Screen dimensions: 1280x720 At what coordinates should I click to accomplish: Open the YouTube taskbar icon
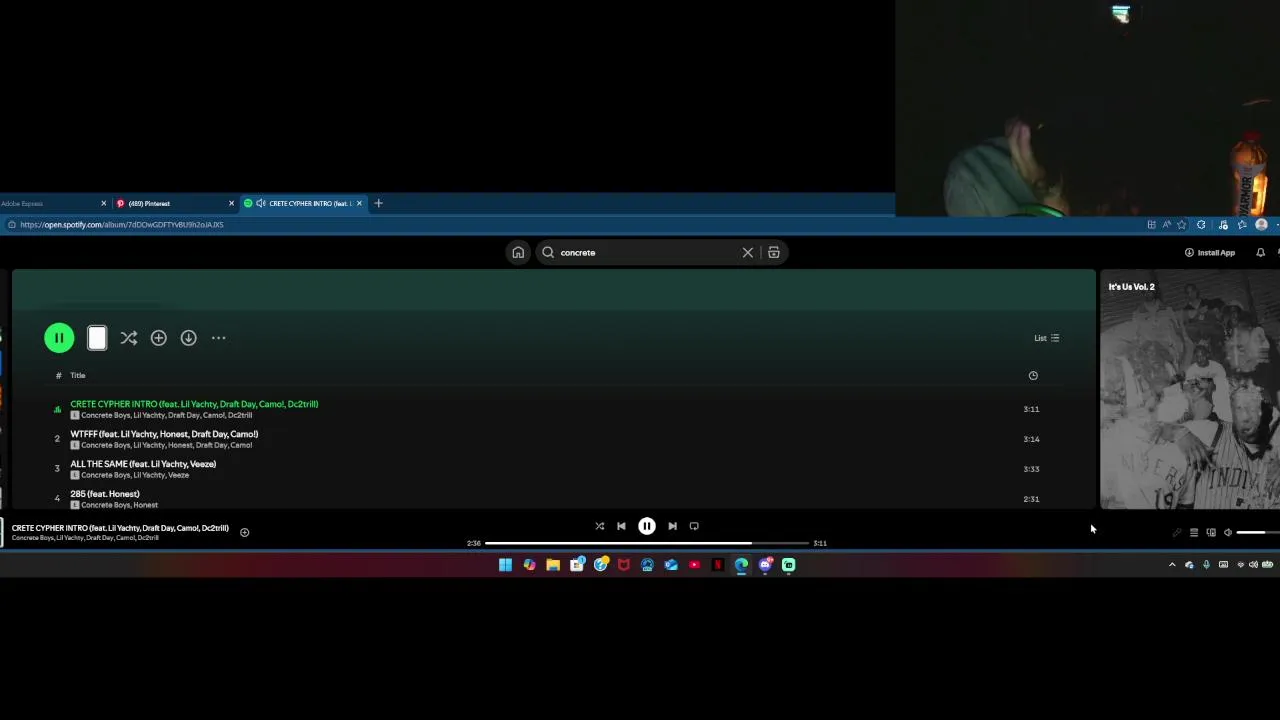694,565
